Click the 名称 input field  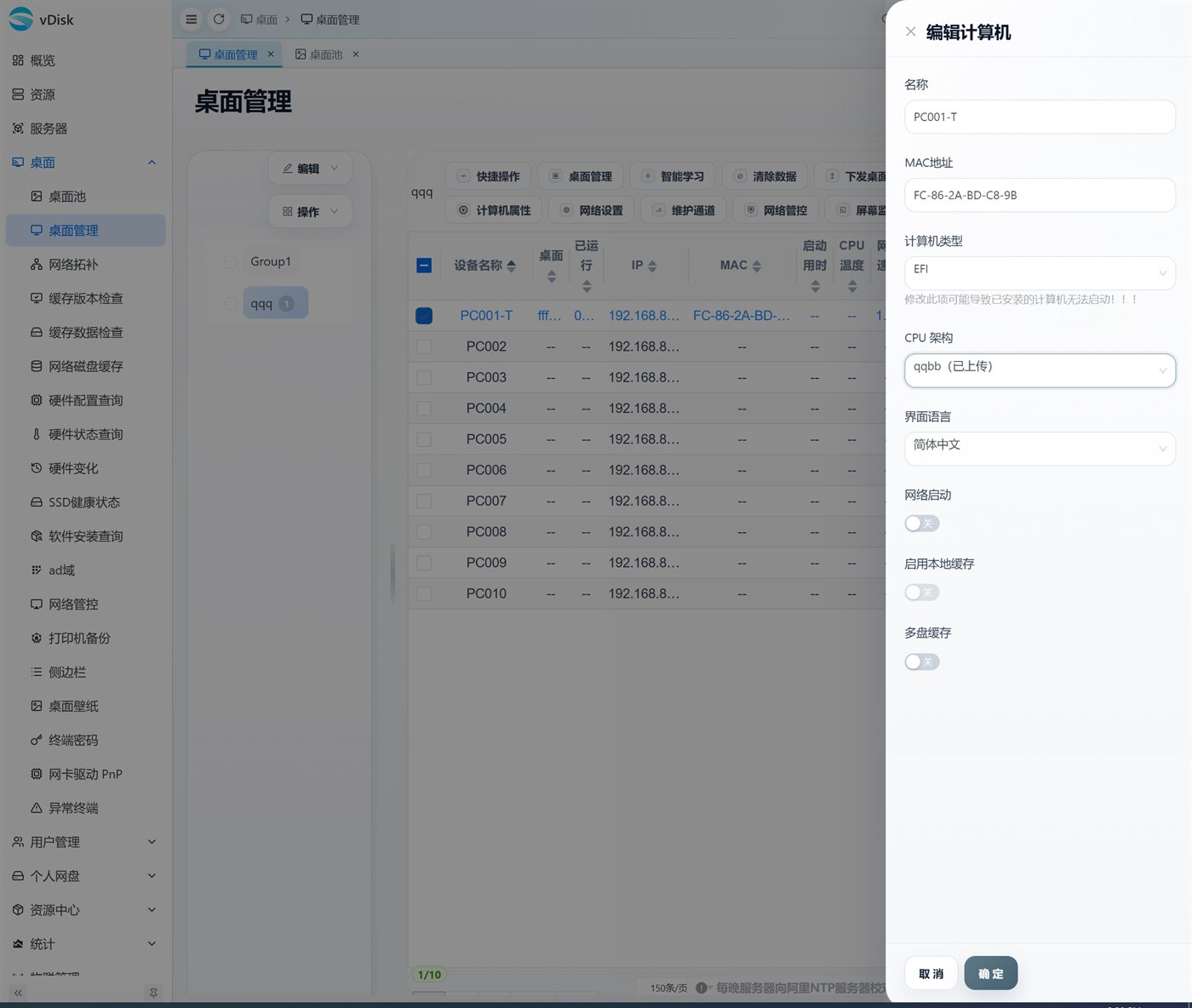(1040, 117)
